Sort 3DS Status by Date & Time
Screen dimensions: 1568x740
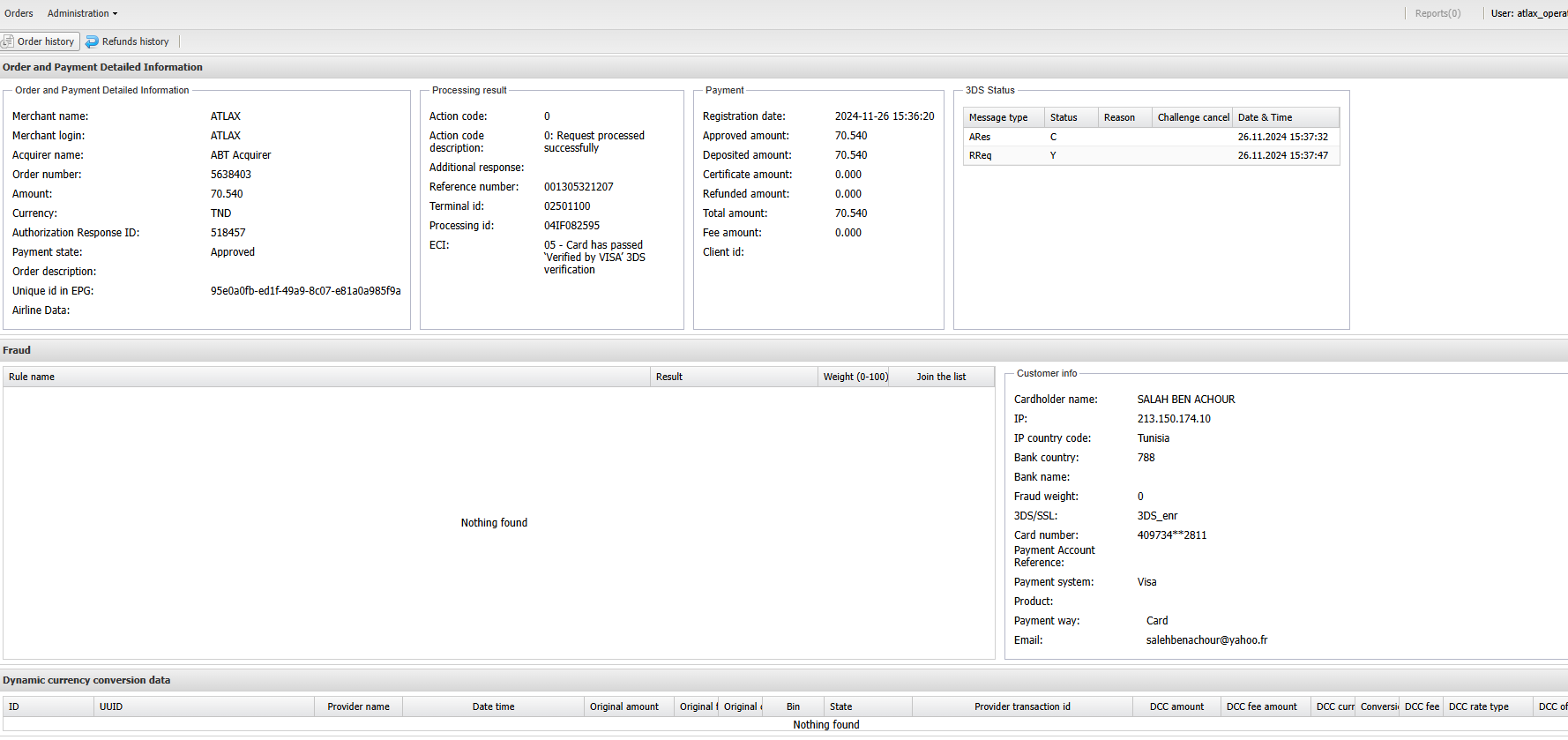click(1284, 117)
